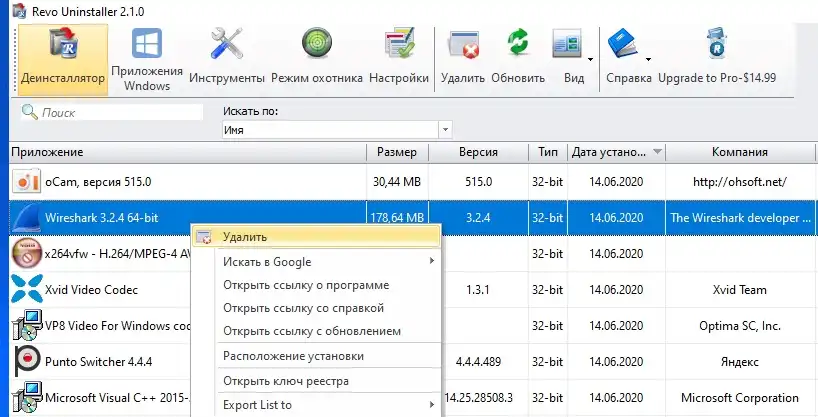The image size is (818, 417).
Task: Click version 1.3.1 cell
Action: click(478, 290)
